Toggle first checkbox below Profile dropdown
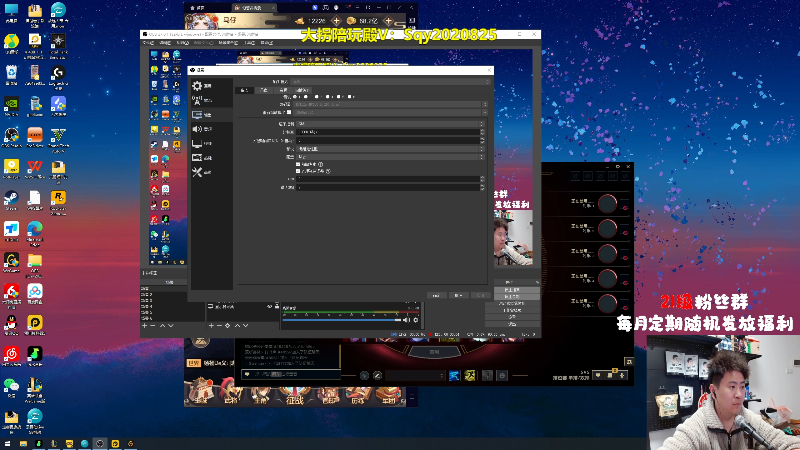This screenshot has height=450, width=800. tap(298, 164)
